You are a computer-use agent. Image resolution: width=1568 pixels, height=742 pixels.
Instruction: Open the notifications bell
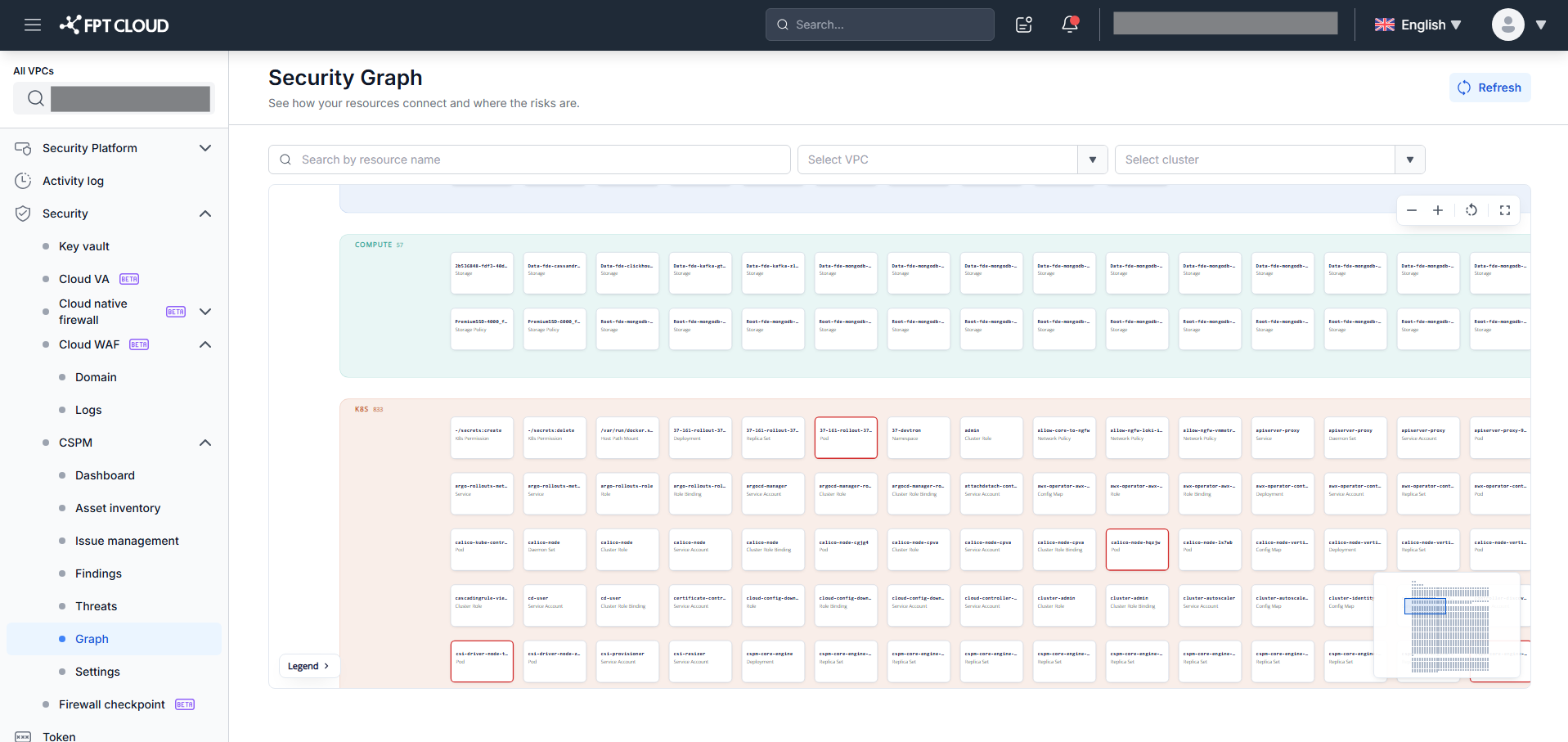pos(1070,25)
